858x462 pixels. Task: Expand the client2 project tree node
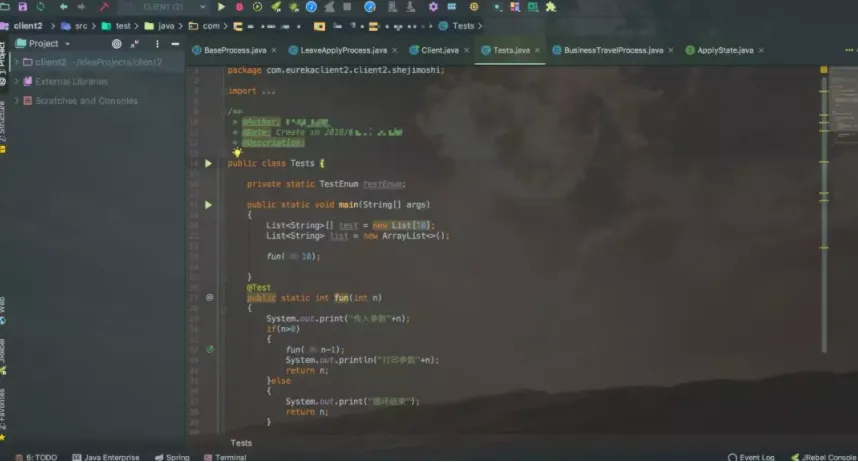[x=16, y=62]
